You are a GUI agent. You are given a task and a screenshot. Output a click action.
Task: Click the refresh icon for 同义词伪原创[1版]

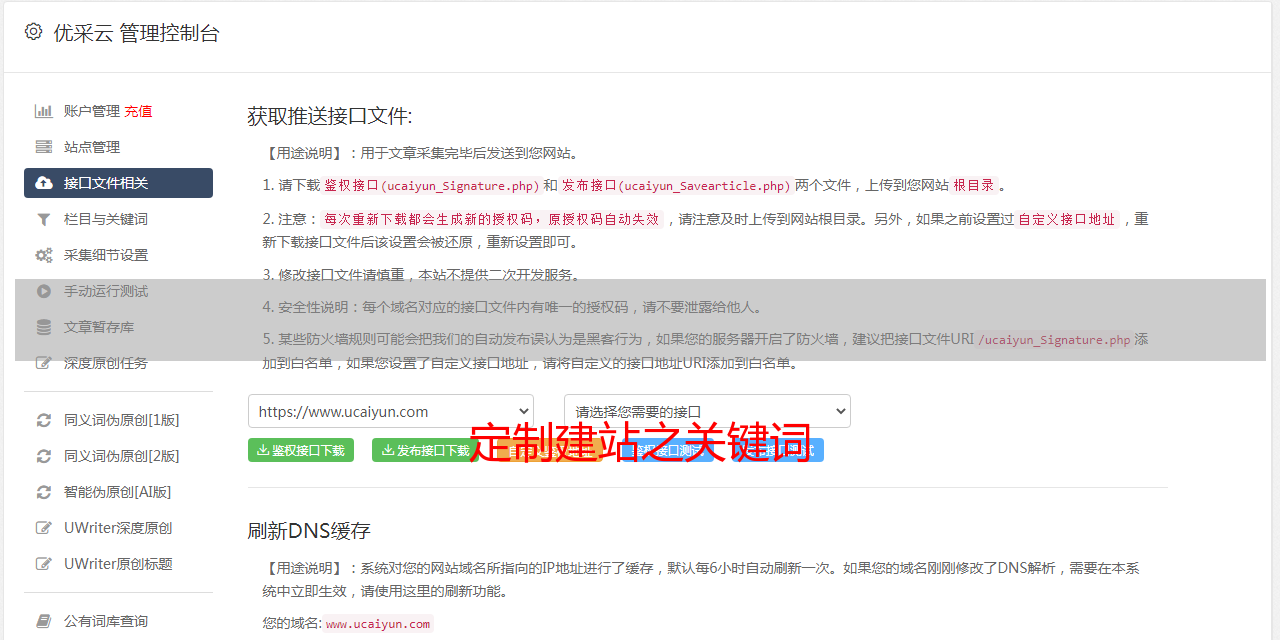click(x=44, y=420)
